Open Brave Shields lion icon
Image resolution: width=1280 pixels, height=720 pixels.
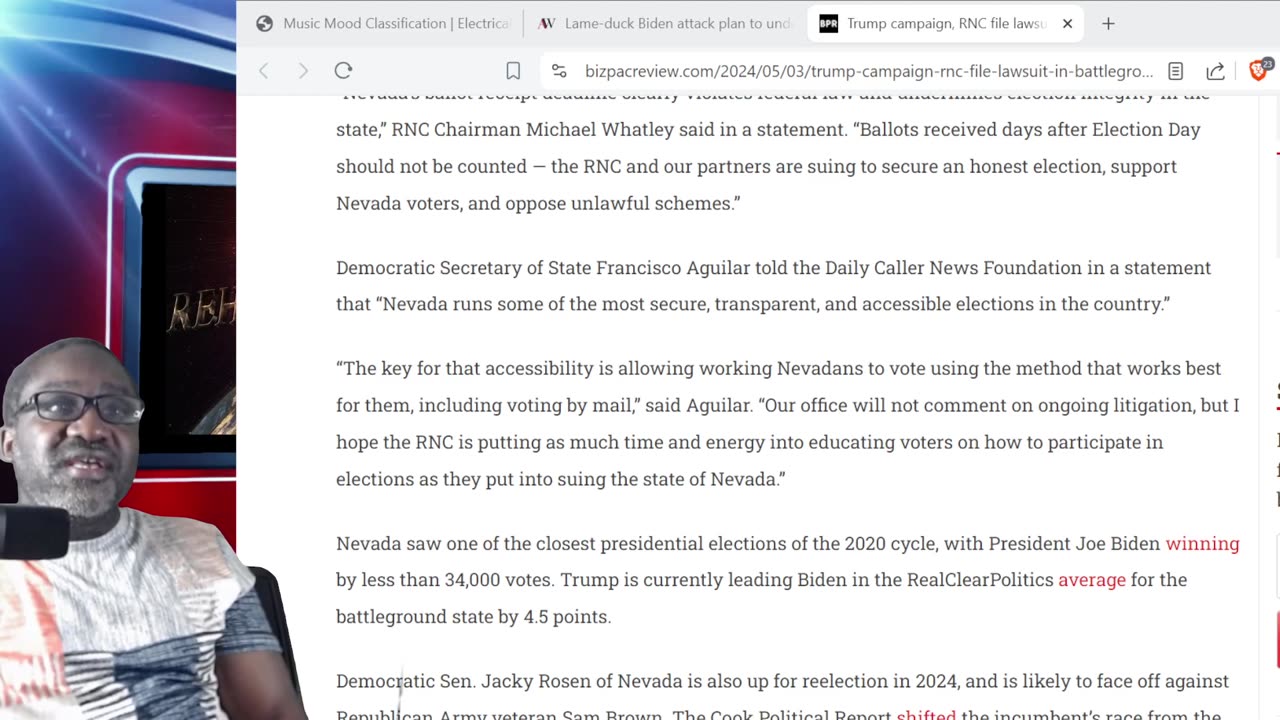point(1260,70)
